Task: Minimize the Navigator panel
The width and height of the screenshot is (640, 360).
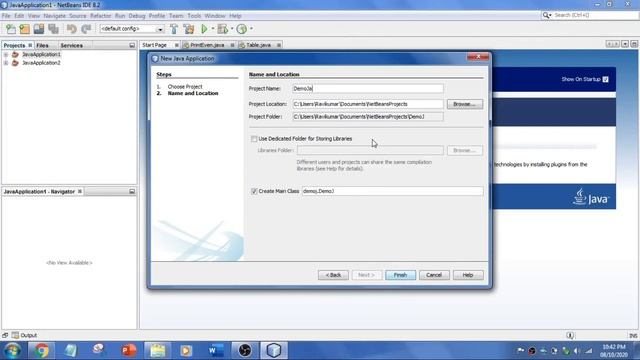Action: coord(132,191)
